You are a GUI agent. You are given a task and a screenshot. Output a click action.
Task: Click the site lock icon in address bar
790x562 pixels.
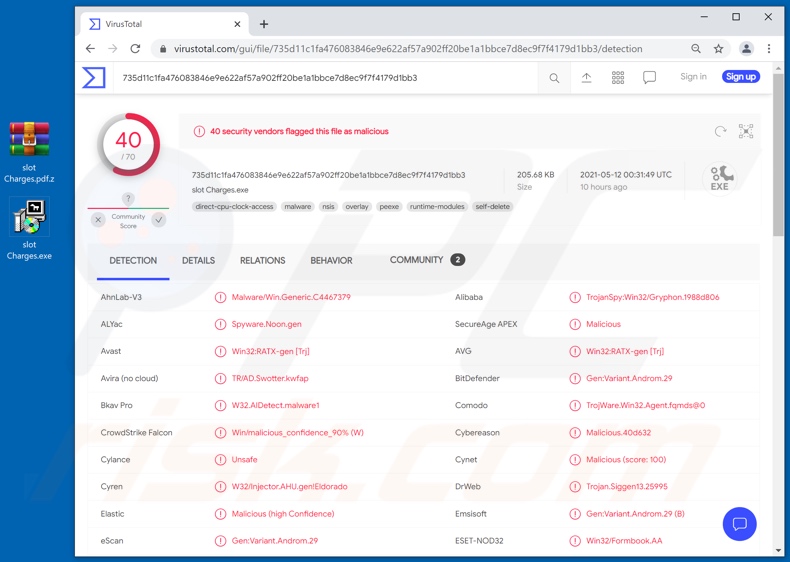pos(162,49)
